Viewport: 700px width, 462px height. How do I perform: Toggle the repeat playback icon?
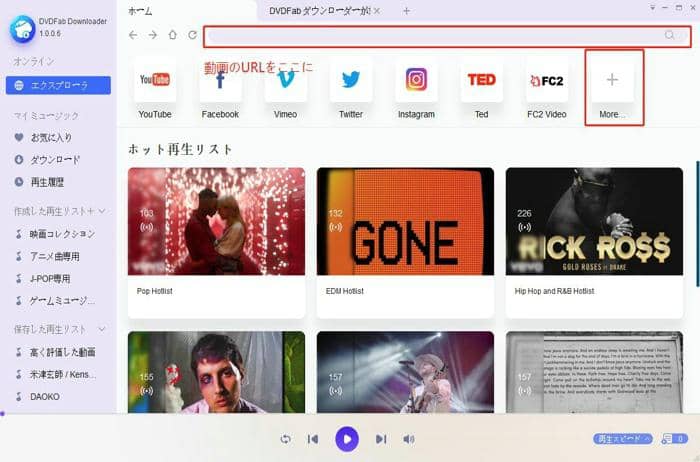[x=286, y=439]
